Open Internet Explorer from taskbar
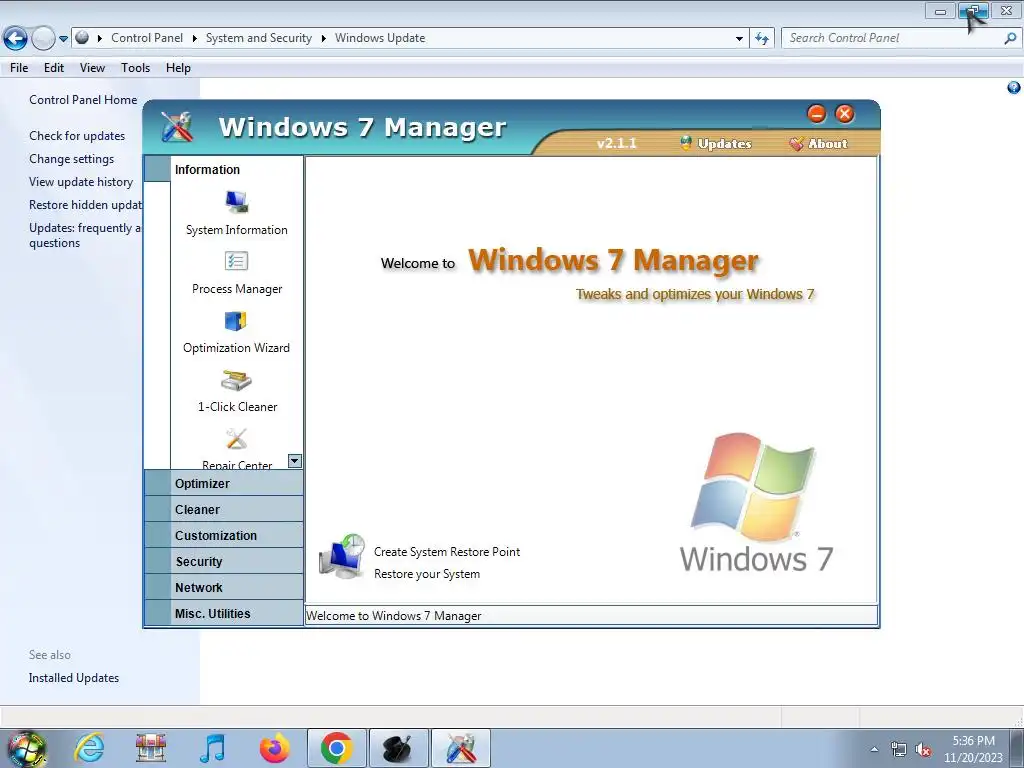This screenshot has height=768, width=1024. click(x=89, y=748)
